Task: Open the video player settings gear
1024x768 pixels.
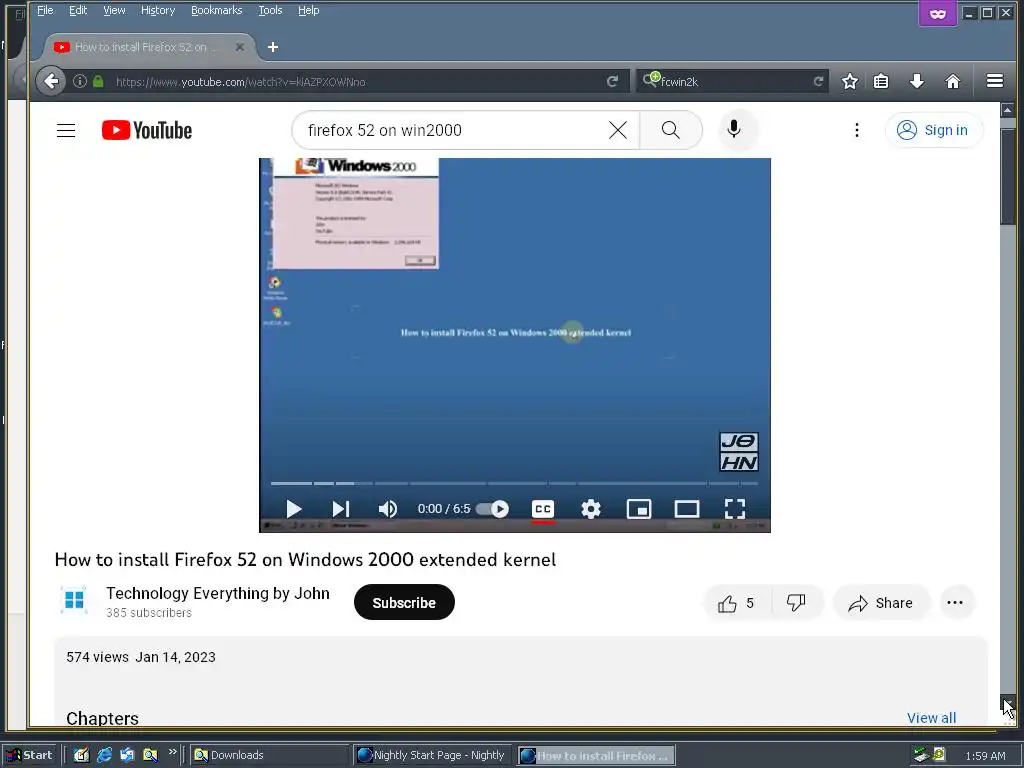Action: click(x=591, y=509)
